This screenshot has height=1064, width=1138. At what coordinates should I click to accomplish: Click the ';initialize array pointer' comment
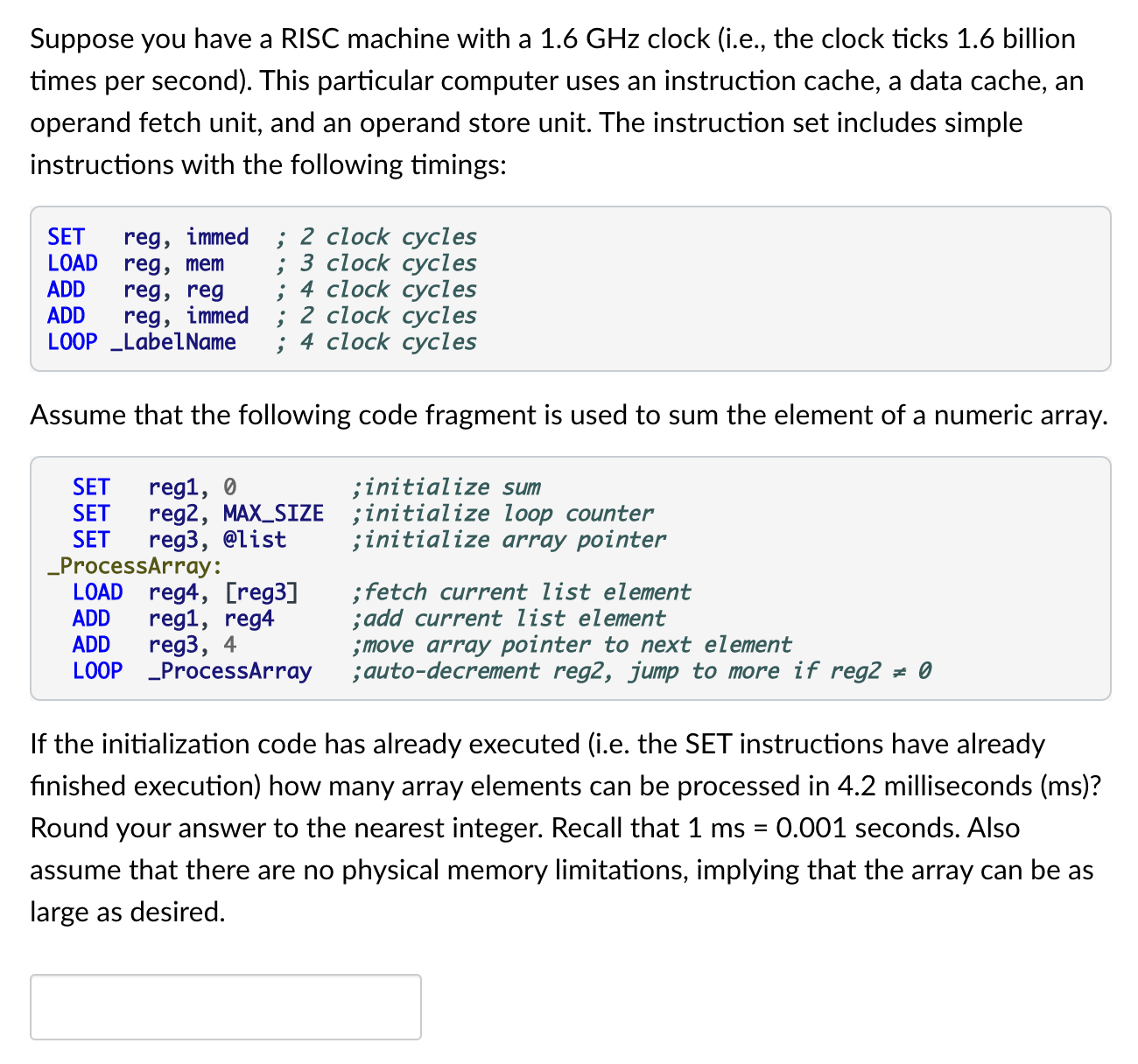(509, 540)
